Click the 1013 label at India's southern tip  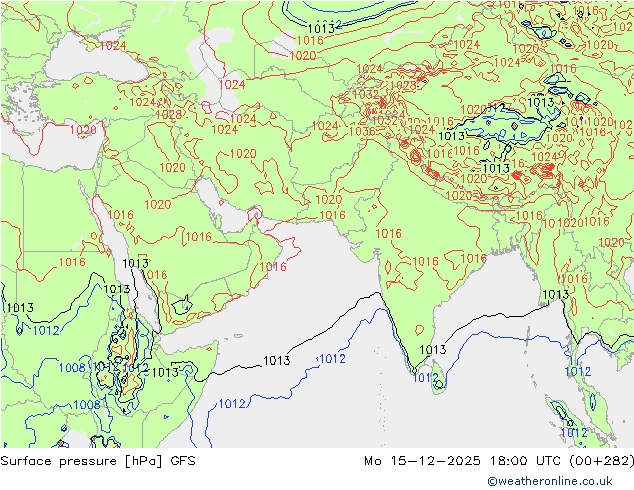pyautogui.click(x=433, y=349)
